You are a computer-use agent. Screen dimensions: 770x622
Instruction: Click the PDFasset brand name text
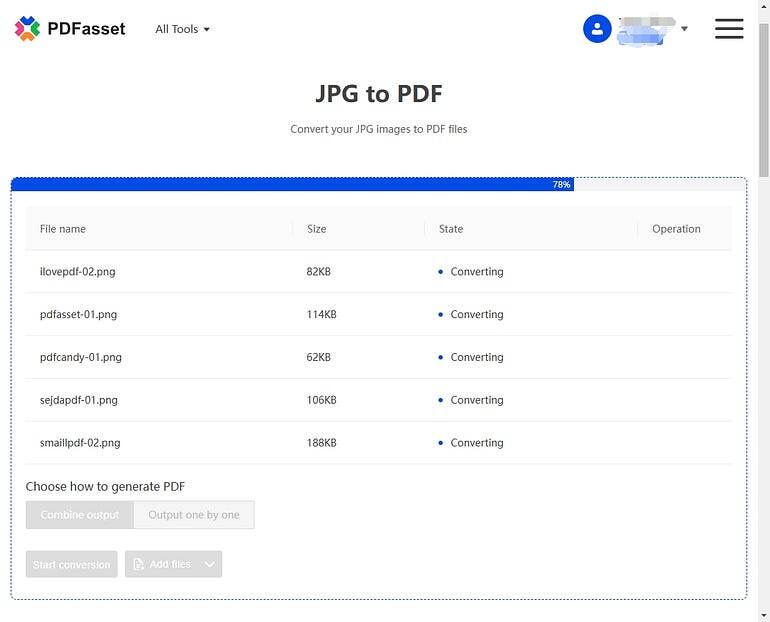[x=86, y=28]
